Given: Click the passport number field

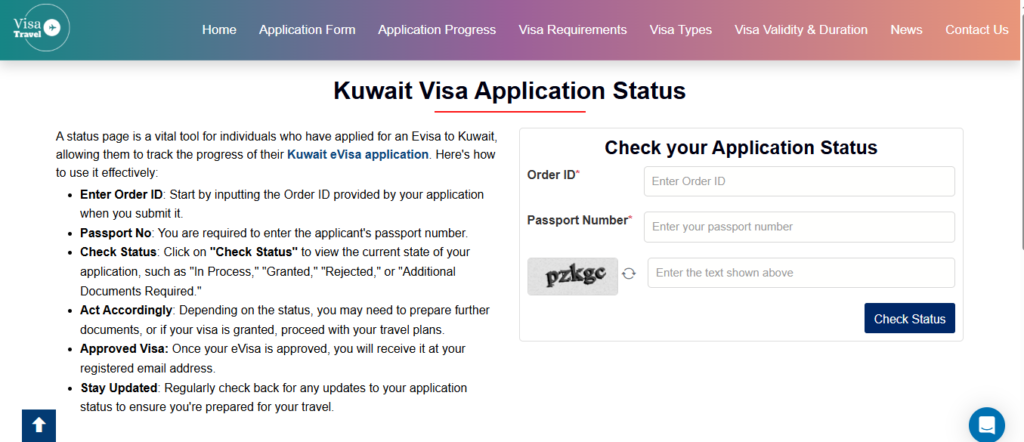Looking at the screenshot, I should [x=799, y=227].
